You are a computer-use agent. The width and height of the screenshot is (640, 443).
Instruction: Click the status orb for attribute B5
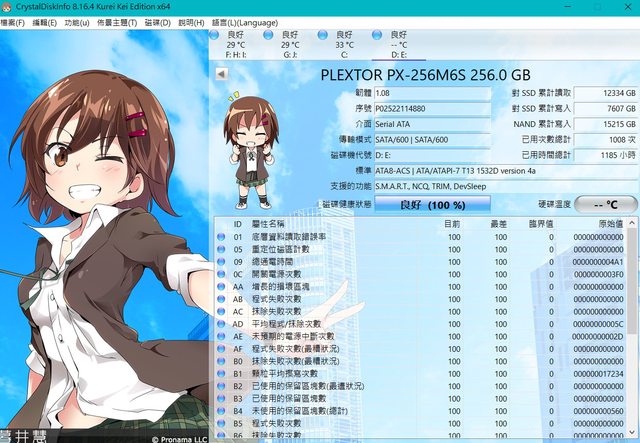coord(221,423)
